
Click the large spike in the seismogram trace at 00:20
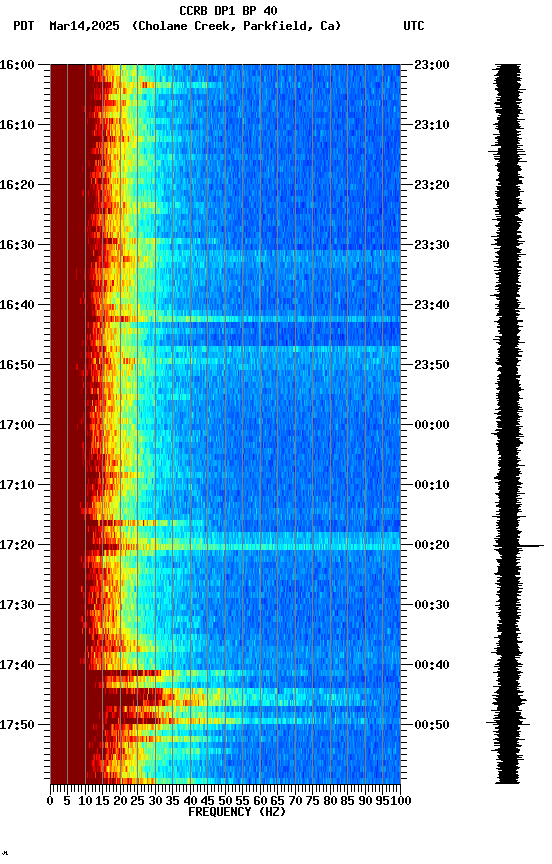pos(532,546)
